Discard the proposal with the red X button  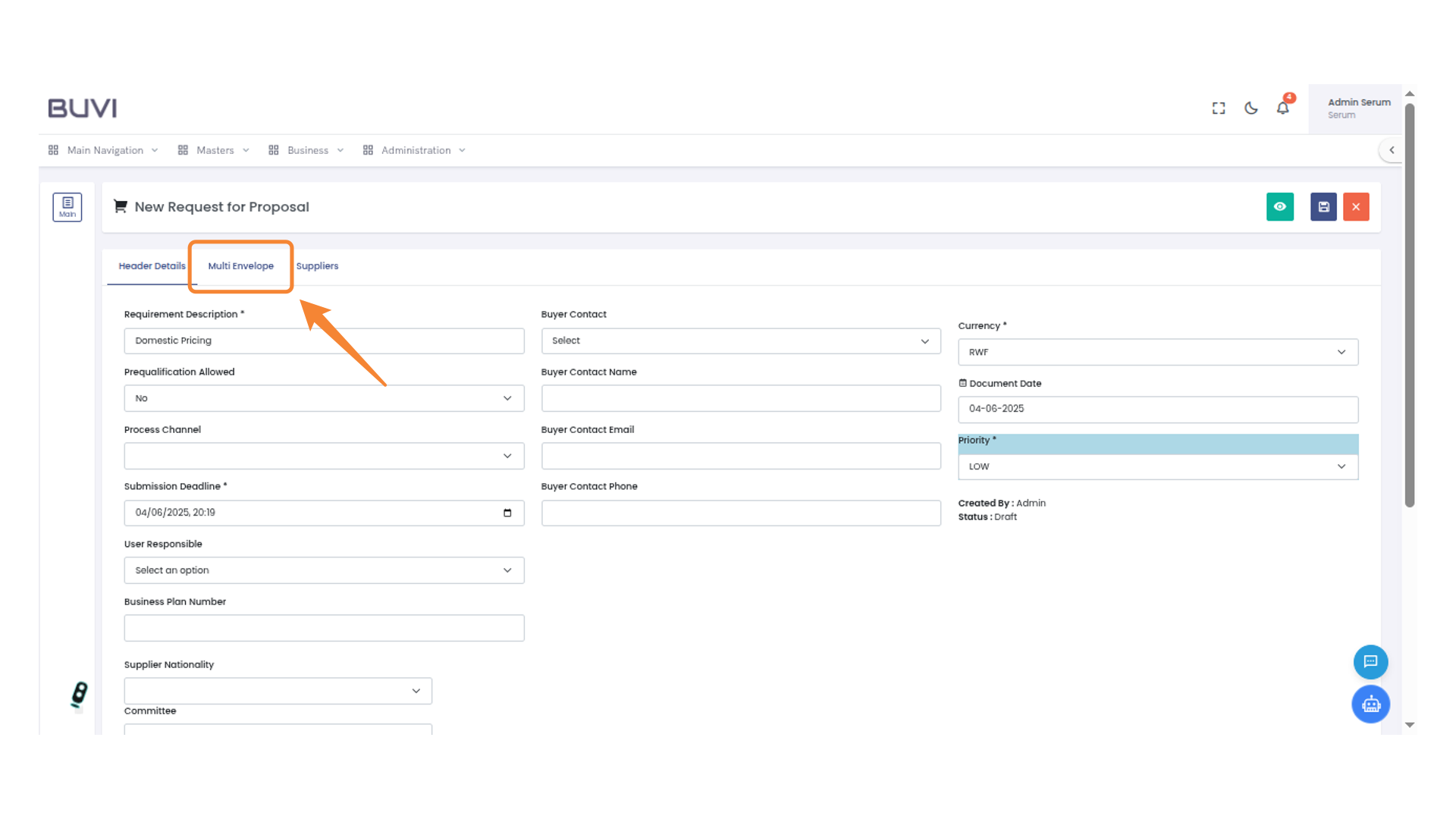click(x=1356, y=206)
